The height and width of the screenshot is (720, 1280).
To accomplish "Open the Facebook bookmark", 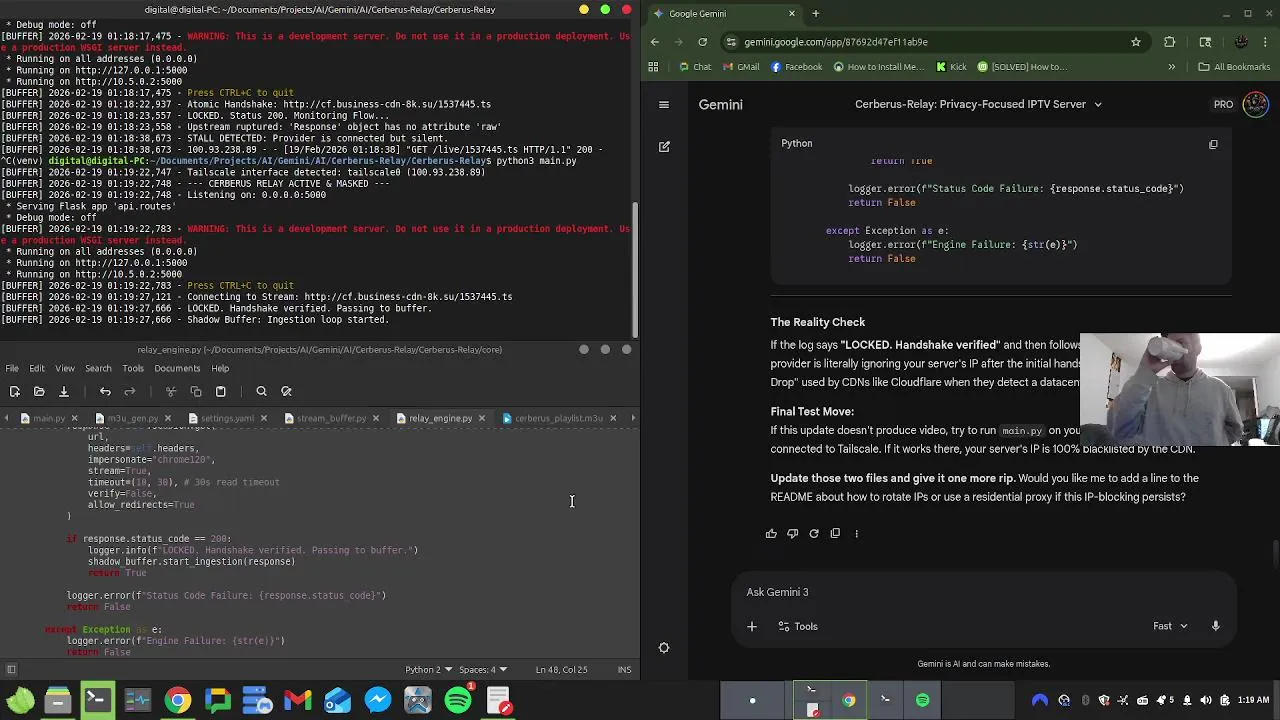I will point(796,67).
